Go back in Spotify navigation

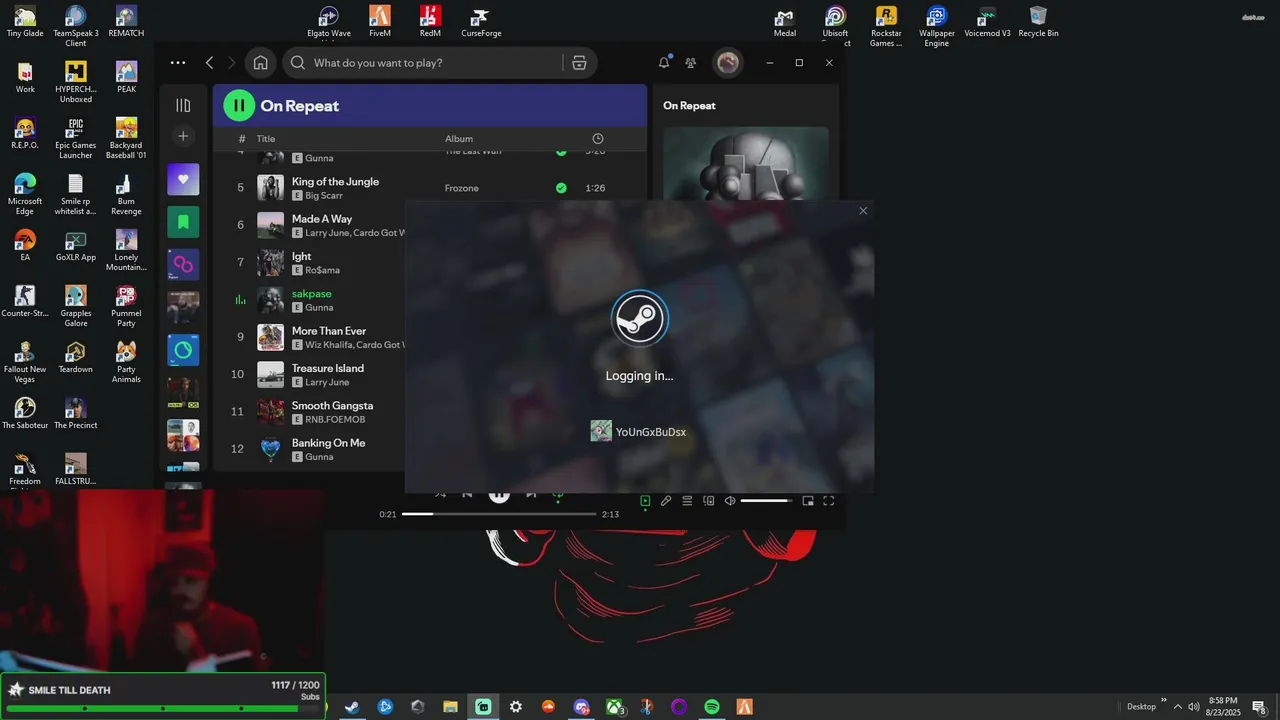click(x=209, y=62)
